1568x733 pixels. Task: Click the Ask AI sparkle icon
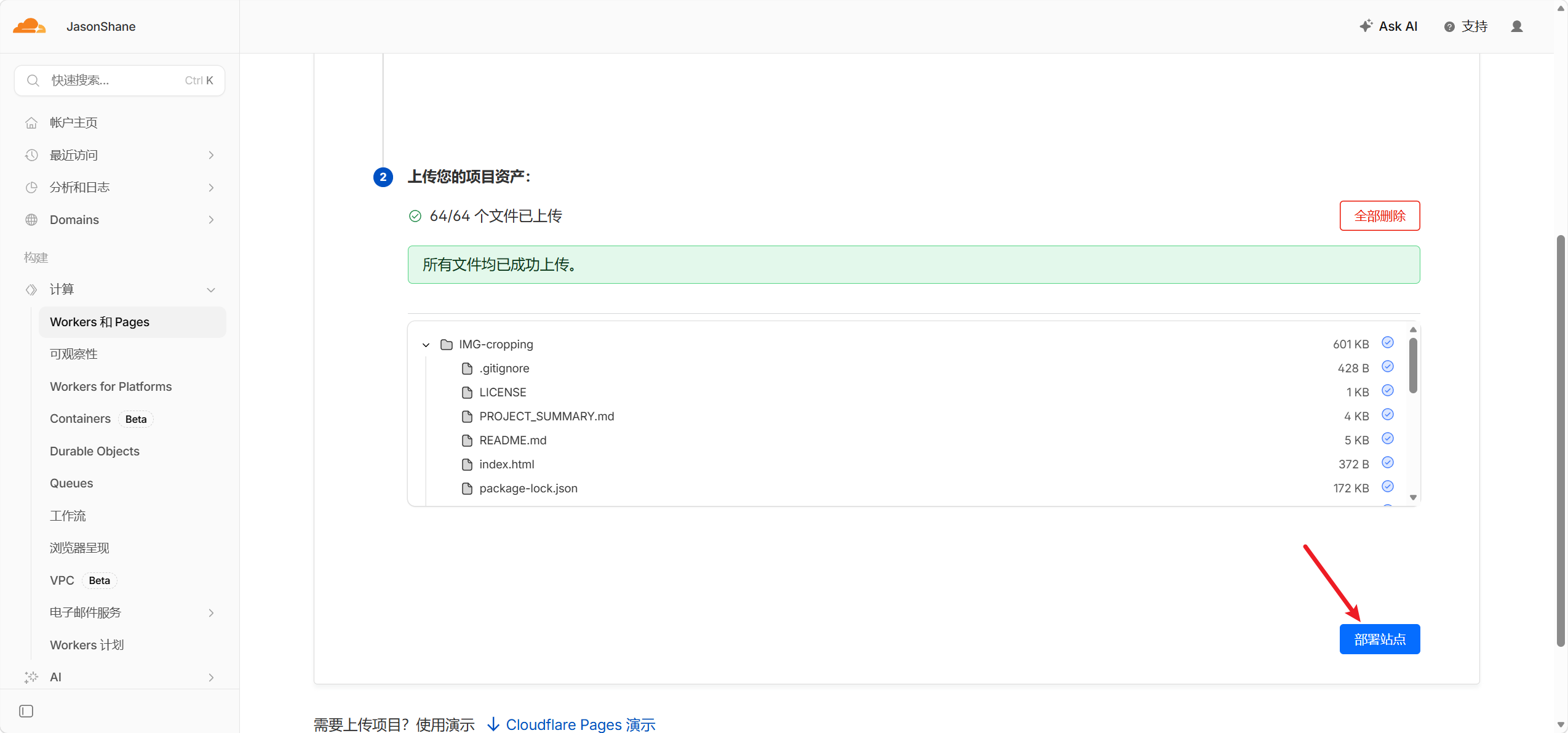1366,26
